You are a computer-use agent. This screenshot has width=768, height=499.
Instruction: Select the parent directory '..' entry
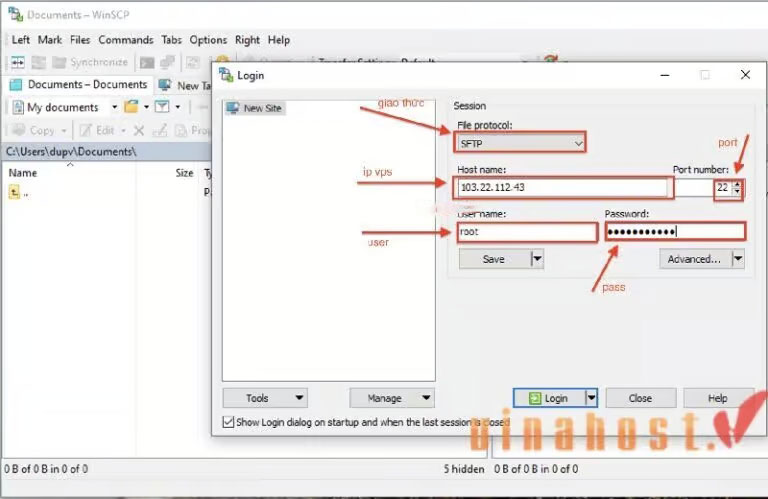point(19,192)
